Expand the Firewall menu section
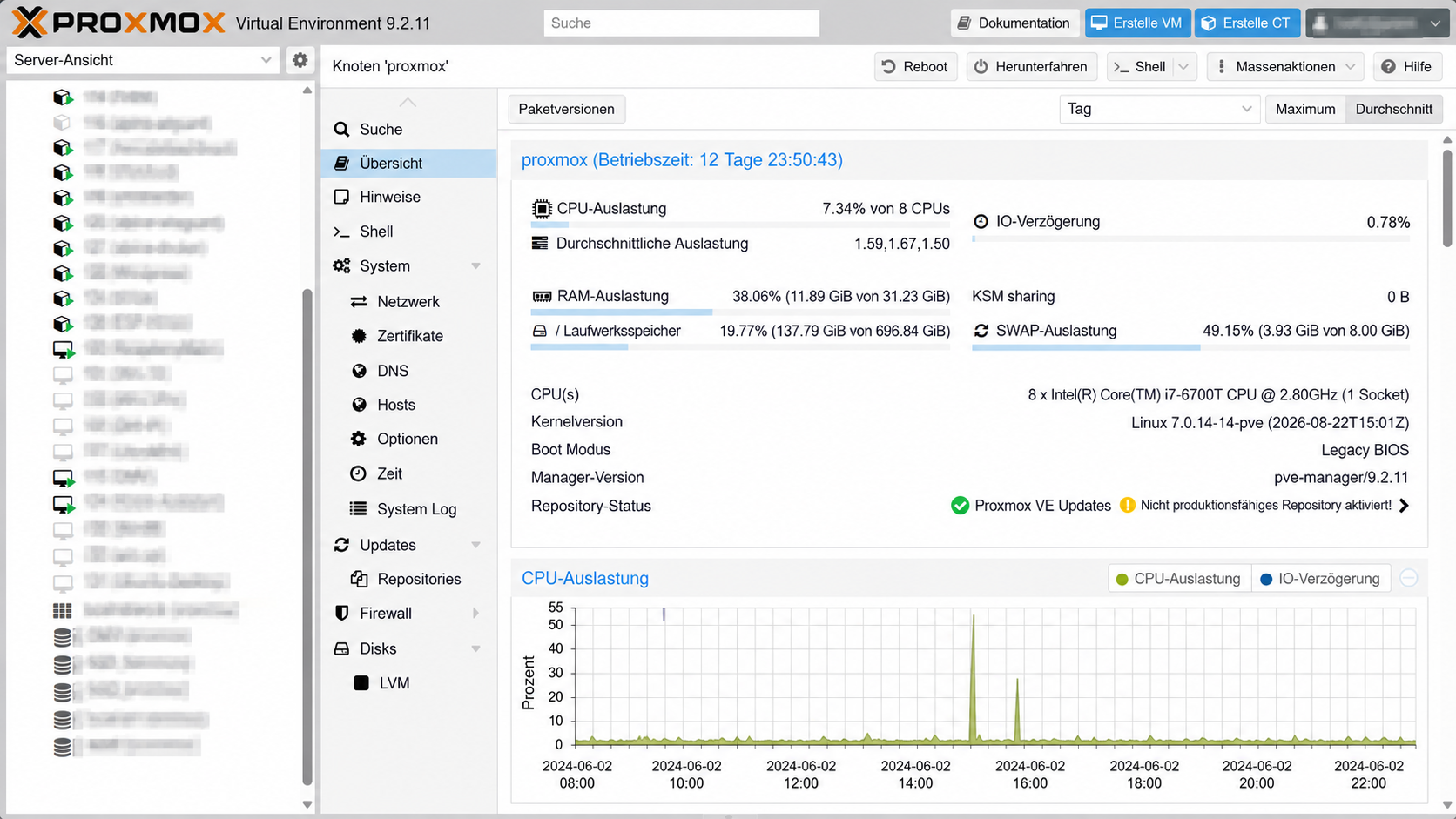The height and width of the screenshot is (819, 1456). point(475,614)
